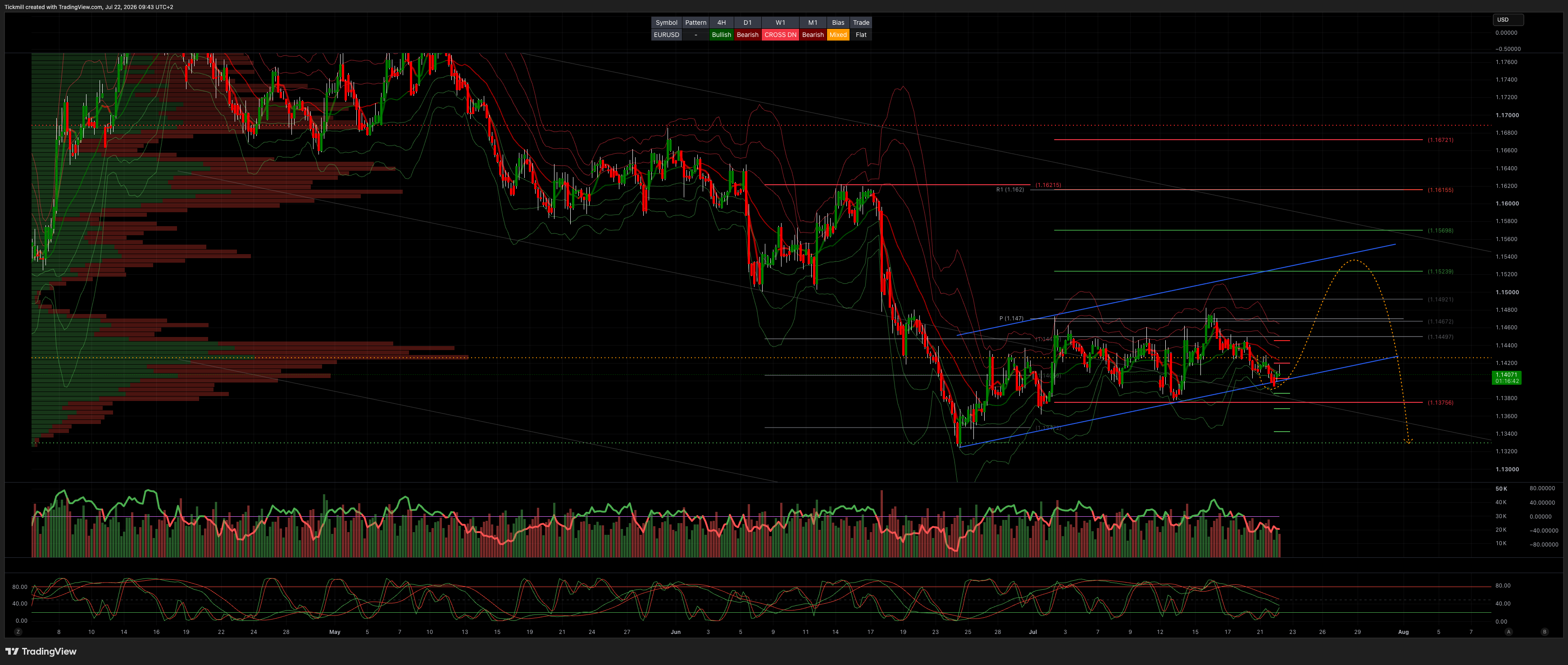
Task: Click the Tickmill created with TradingView.com header text
Action: [x=89, y=7]
